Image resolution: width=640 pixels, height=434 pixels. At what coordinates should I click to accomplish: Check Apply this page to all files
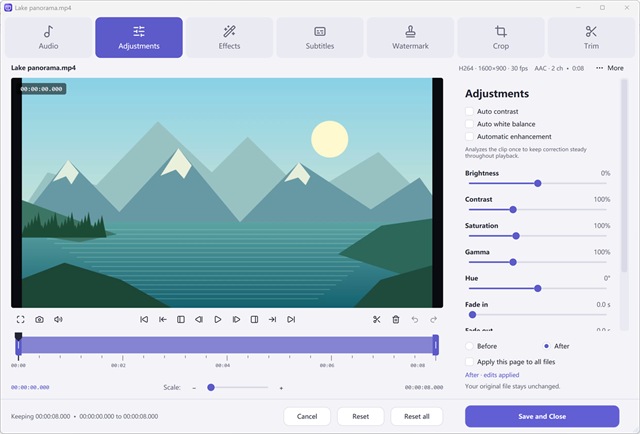pyautogui.click(x=469, y=362)
